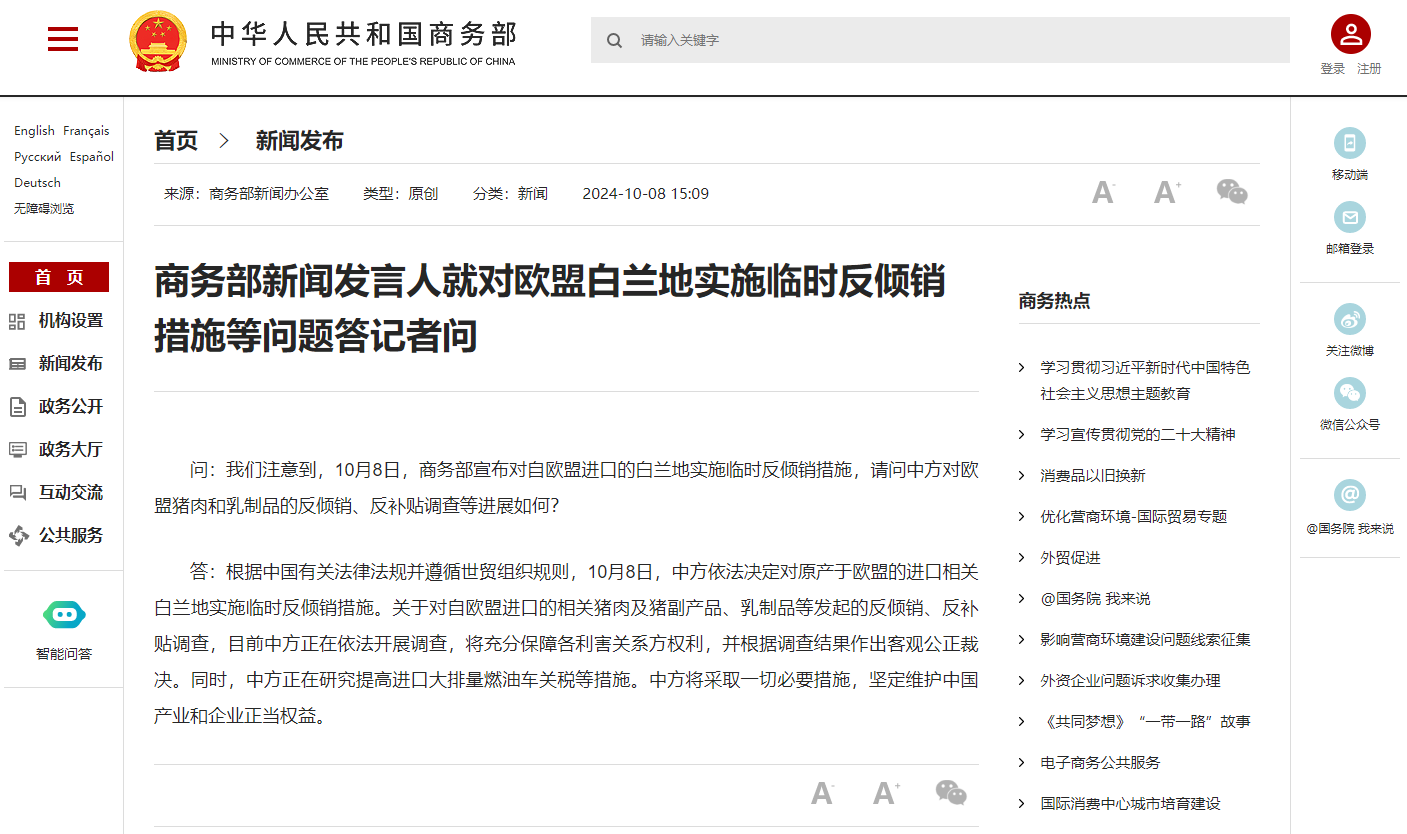Switch language to Español

pyautogui.click(x=92, y=157)
